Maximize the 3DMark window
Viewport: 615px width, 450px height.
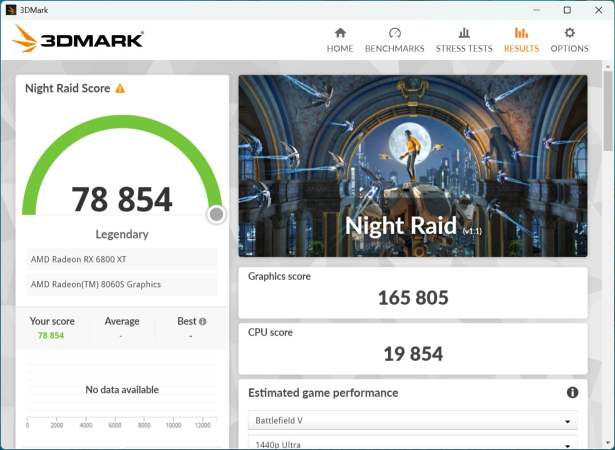pos(567,9)
